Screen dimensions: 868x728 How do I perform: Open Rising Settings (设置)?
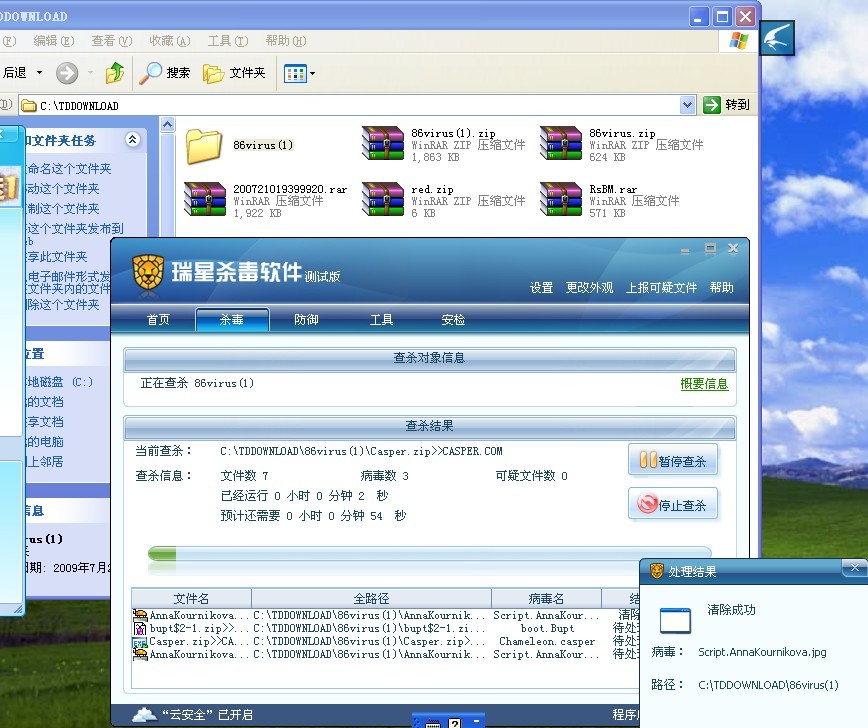pos(541,287)
